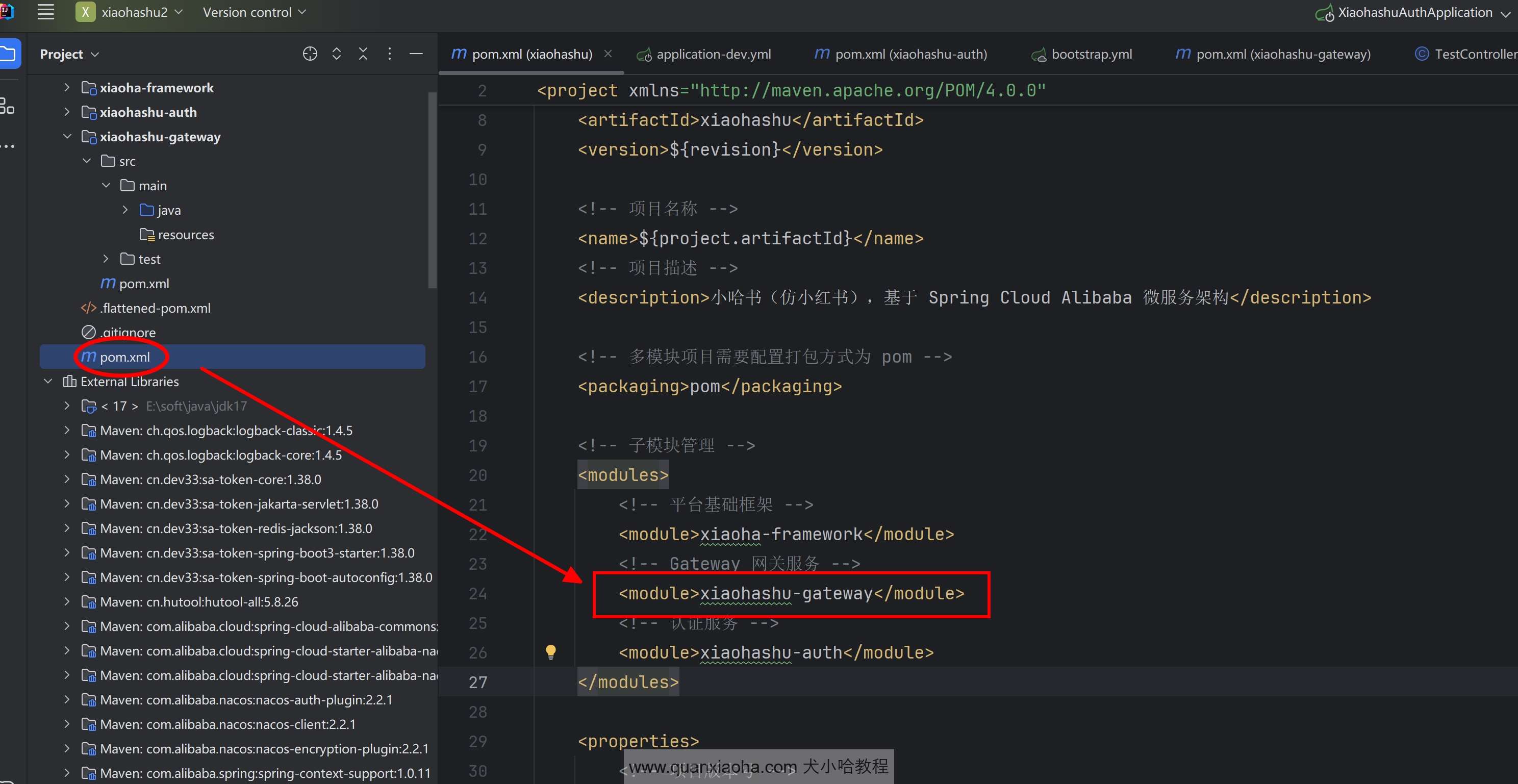Screen dimensions: 1518x784
Task: Collapse External Libraries node
Action: (x=48, y=382)
